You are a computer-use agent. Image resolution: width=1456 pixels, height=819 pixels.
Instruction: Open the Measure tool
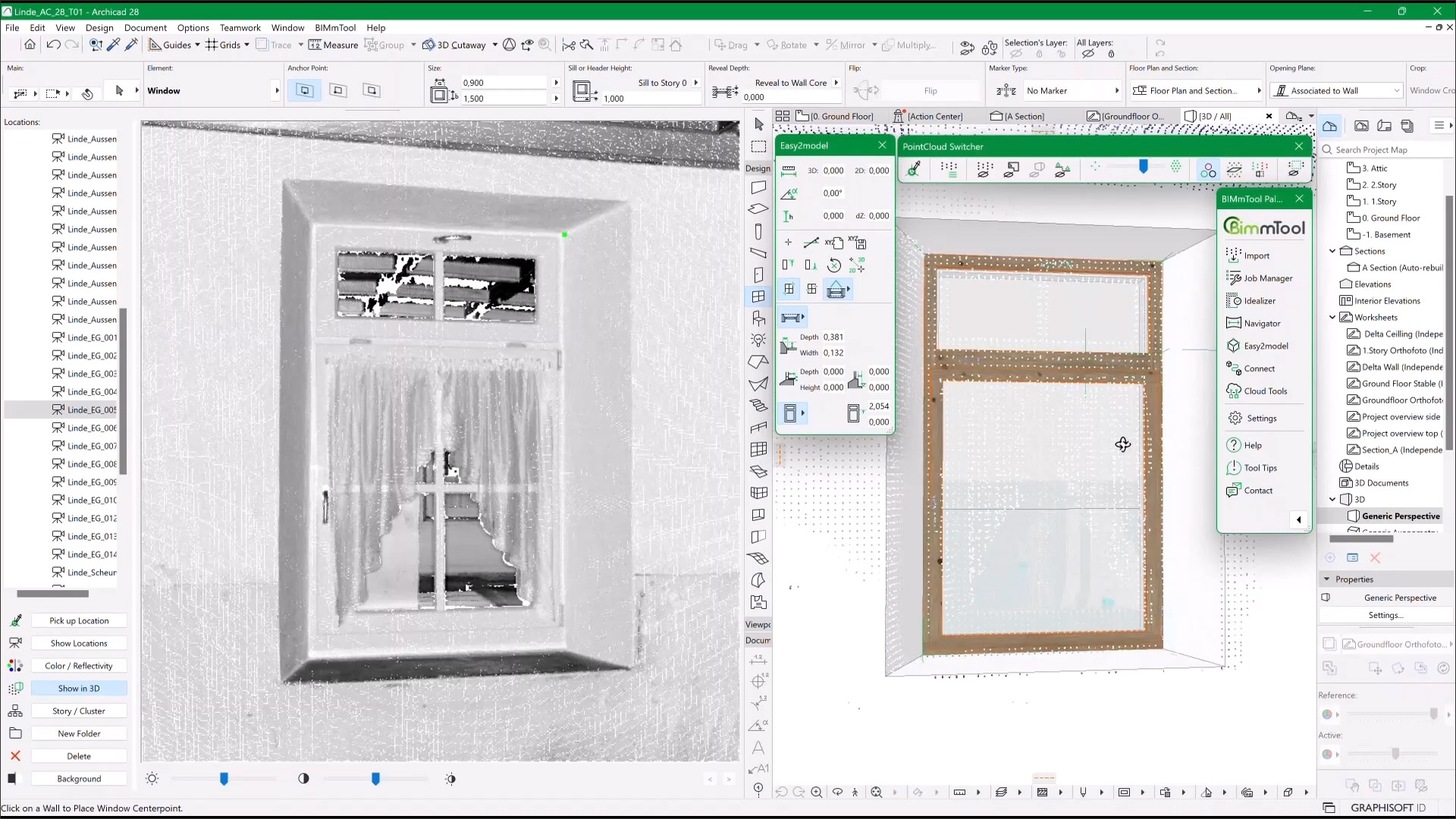click(x=333, y=45)
